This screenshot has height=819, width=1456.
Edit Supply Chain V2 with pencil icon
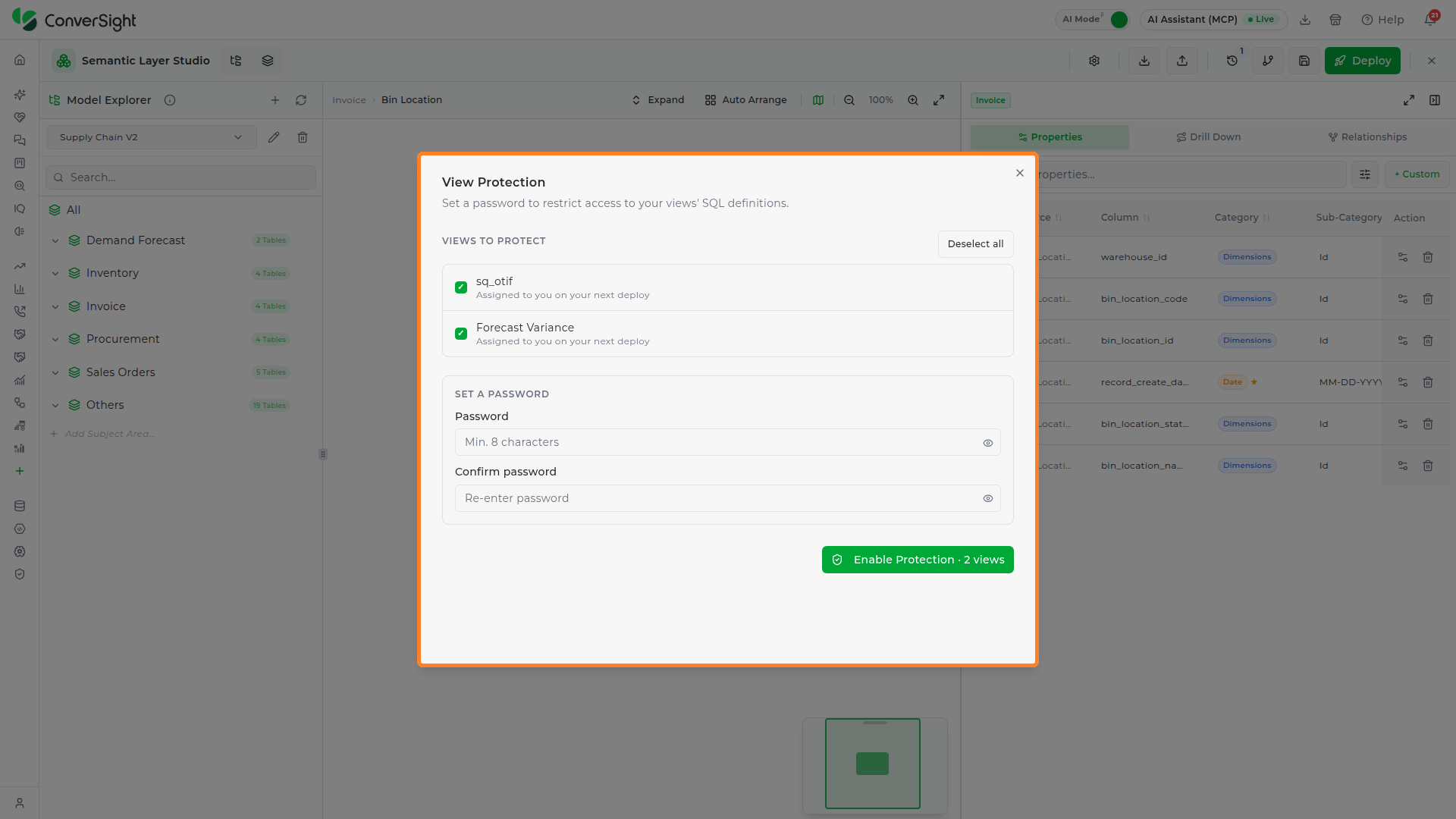(274, 137)
